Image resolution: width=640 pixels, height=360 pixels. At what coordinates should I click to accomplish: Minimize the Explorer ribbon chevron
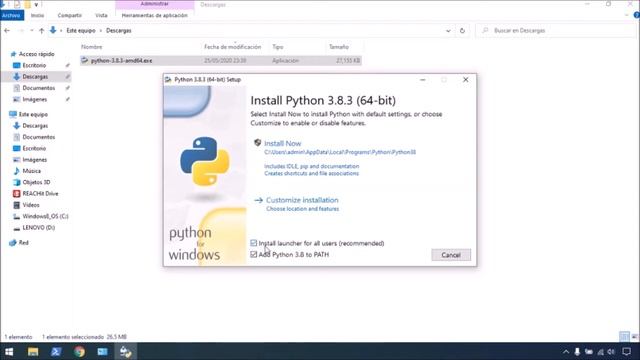(x=627, y=15)
